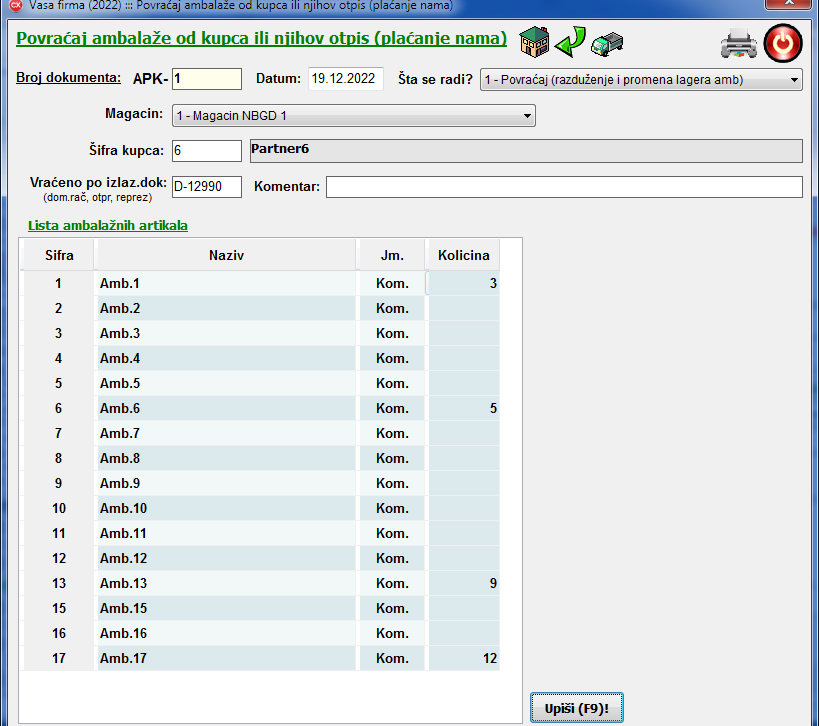Click Sifra cell 10 in the table
The image size is (819, 726).
(59, 509)
